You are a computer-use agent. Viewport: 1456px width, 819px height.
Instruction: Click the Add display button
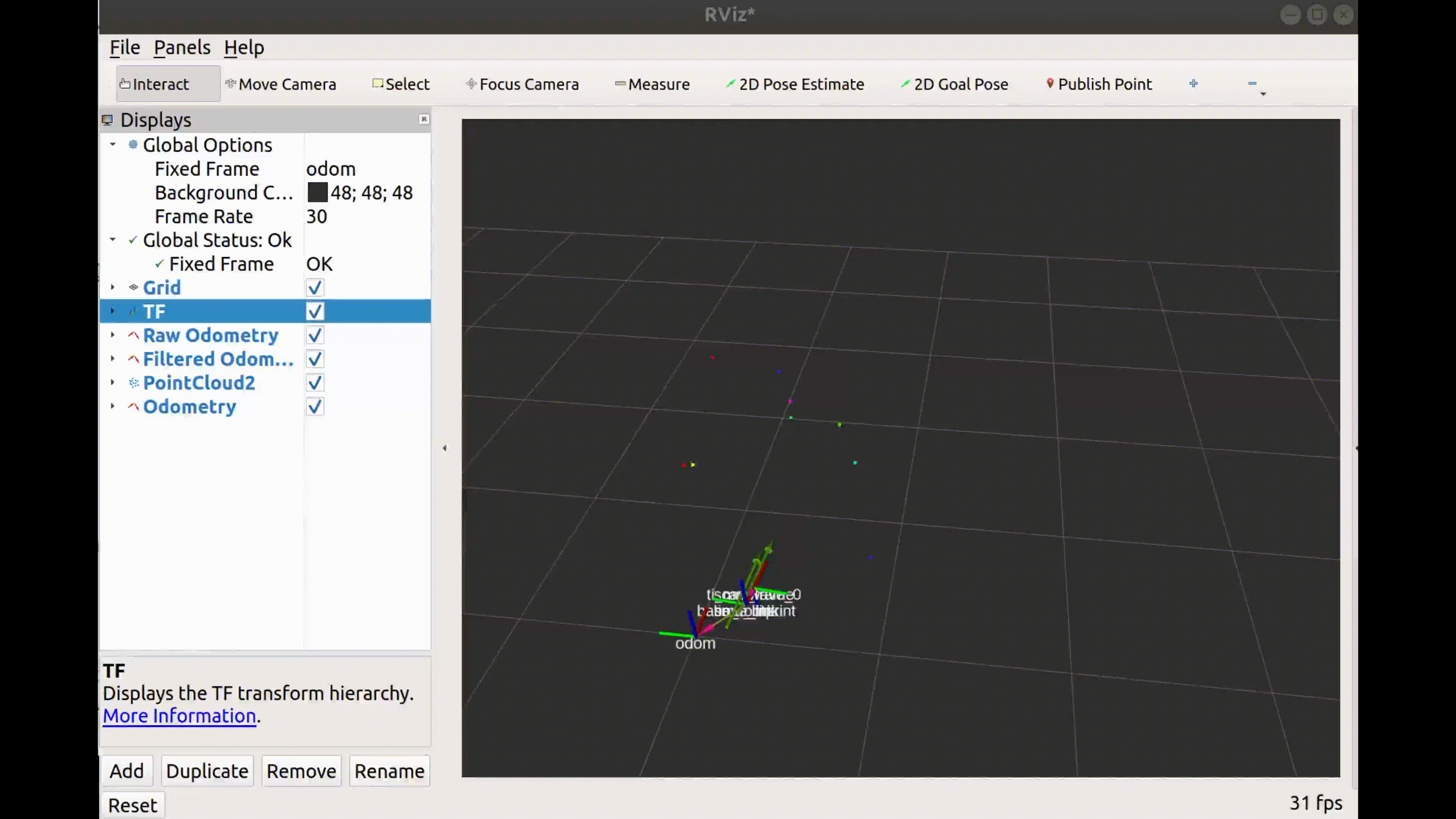pyautogui.click(x=127, y=771)
